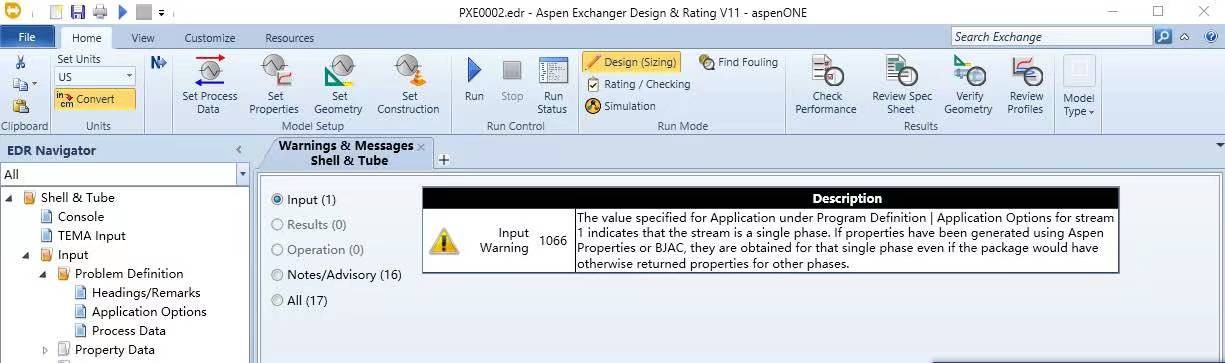Select Notes/Advisory (16) radio option
Screen dimensions: 1225x363
click(336, 275)
